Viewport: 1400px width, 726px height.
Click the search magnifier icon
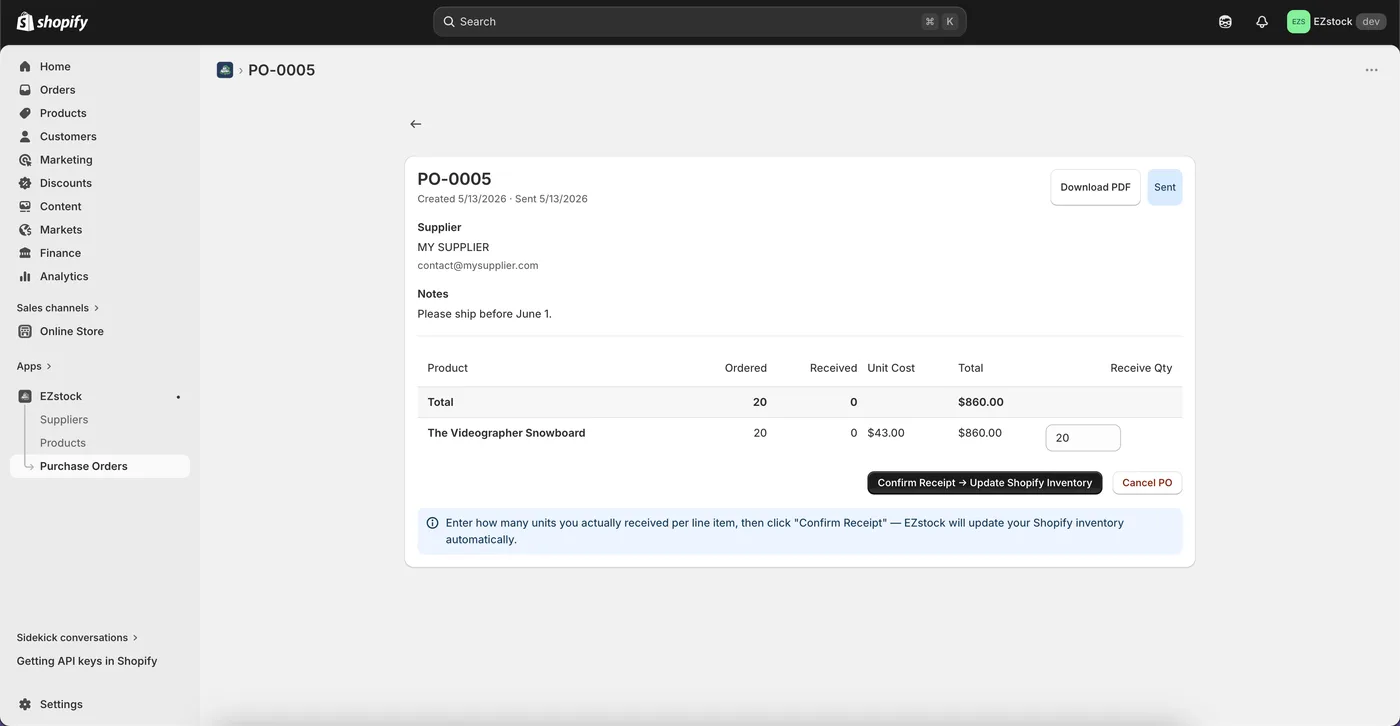(449, 21)
